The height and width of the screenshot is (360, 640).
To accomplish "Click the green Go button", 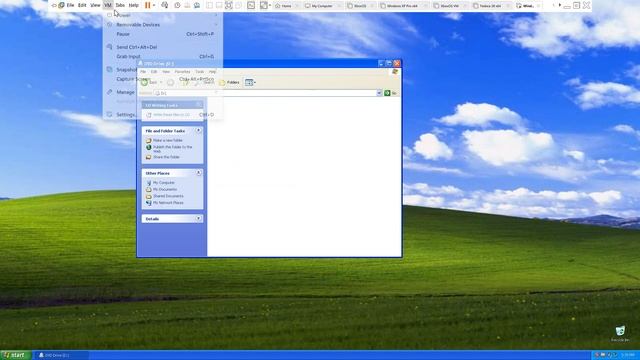I will point(391,93).
